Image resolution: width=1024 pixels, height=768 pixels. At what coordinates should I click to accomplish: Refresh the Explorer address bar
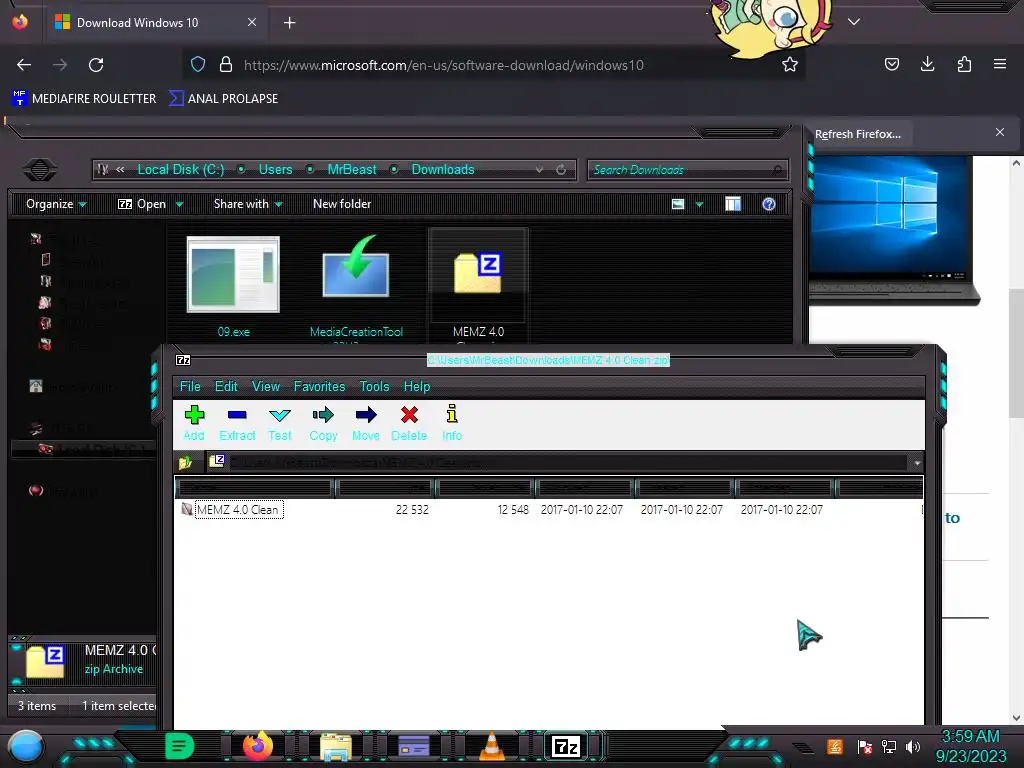pos(561,170)
